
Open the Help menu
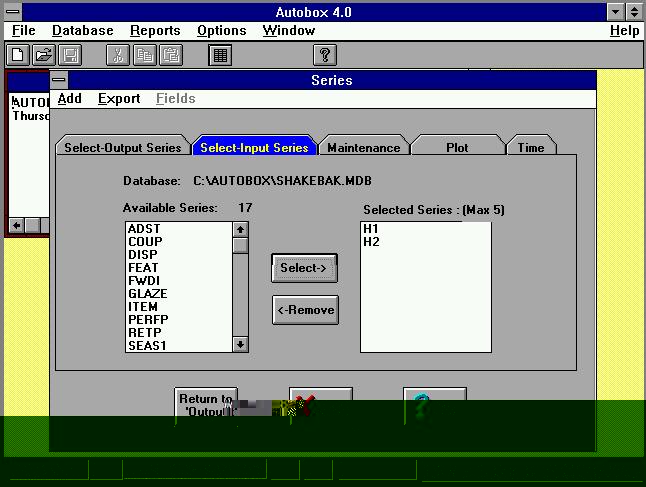[x=625, y=30]
